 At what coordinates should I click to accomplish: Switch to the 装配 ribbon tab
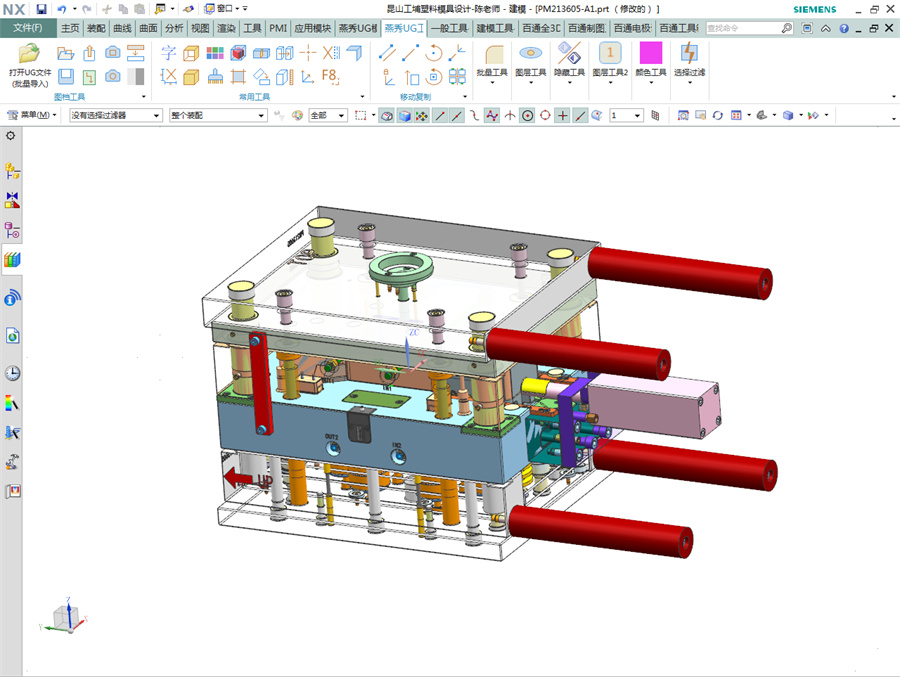click(96, 28)
